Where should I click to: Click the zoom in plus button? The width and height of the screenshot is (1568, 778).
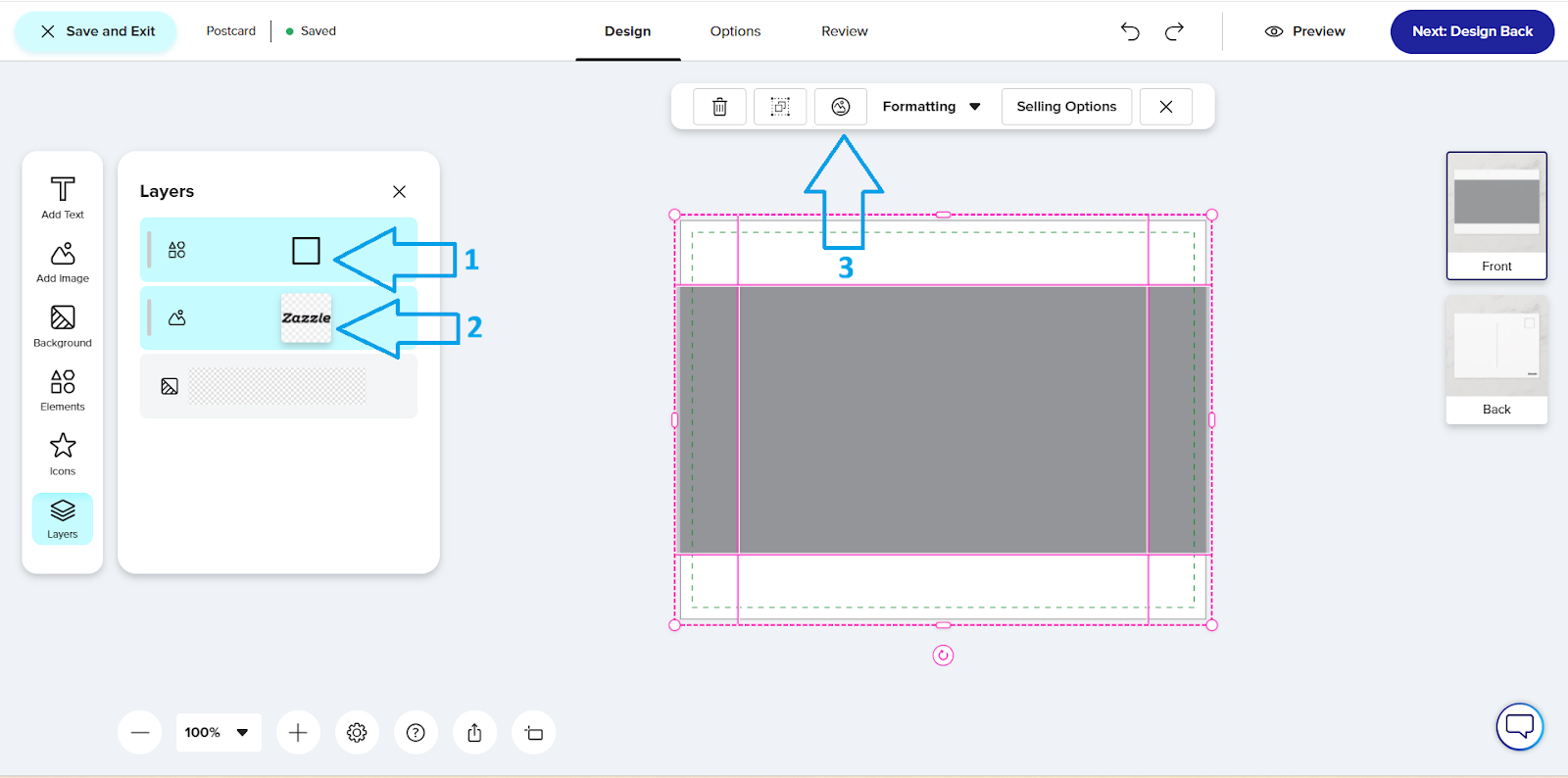[x=298, y=733]
